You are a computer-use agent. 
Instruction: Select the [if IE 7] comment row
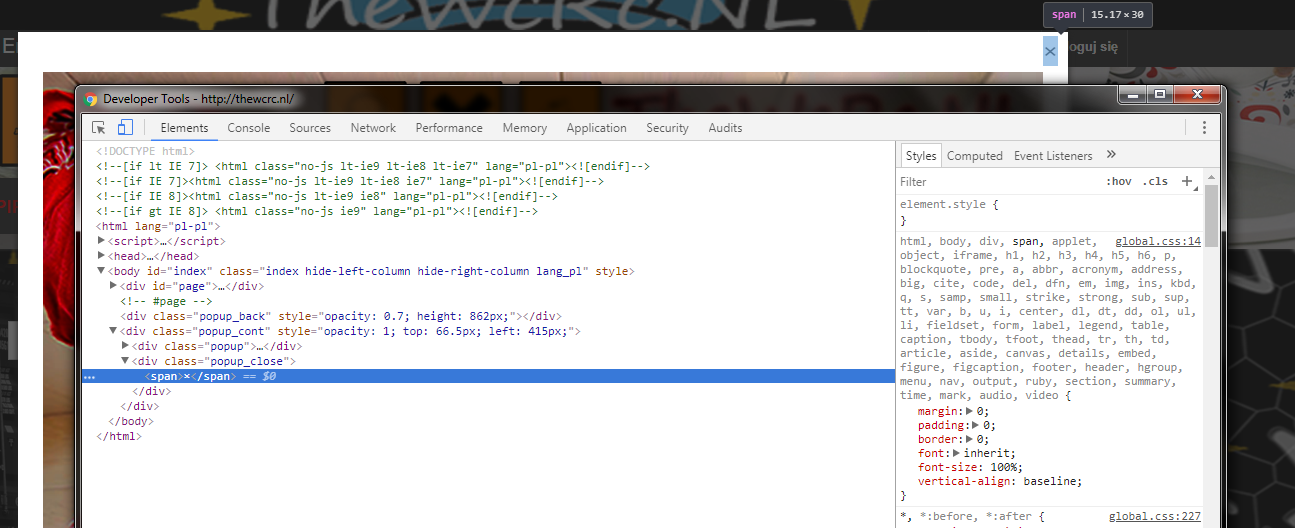click(488, 181)
